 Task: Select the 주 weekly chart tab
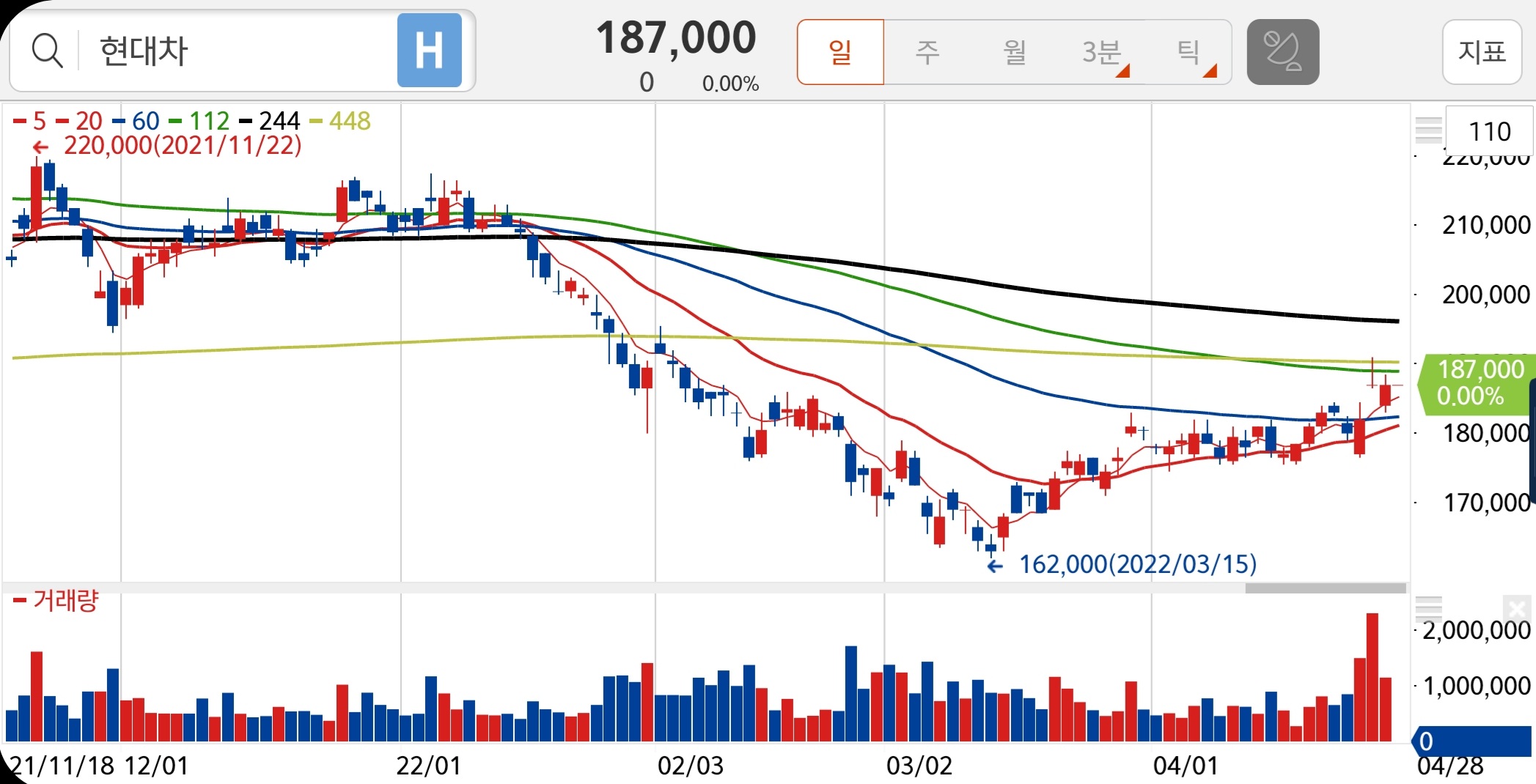(927, 52)
